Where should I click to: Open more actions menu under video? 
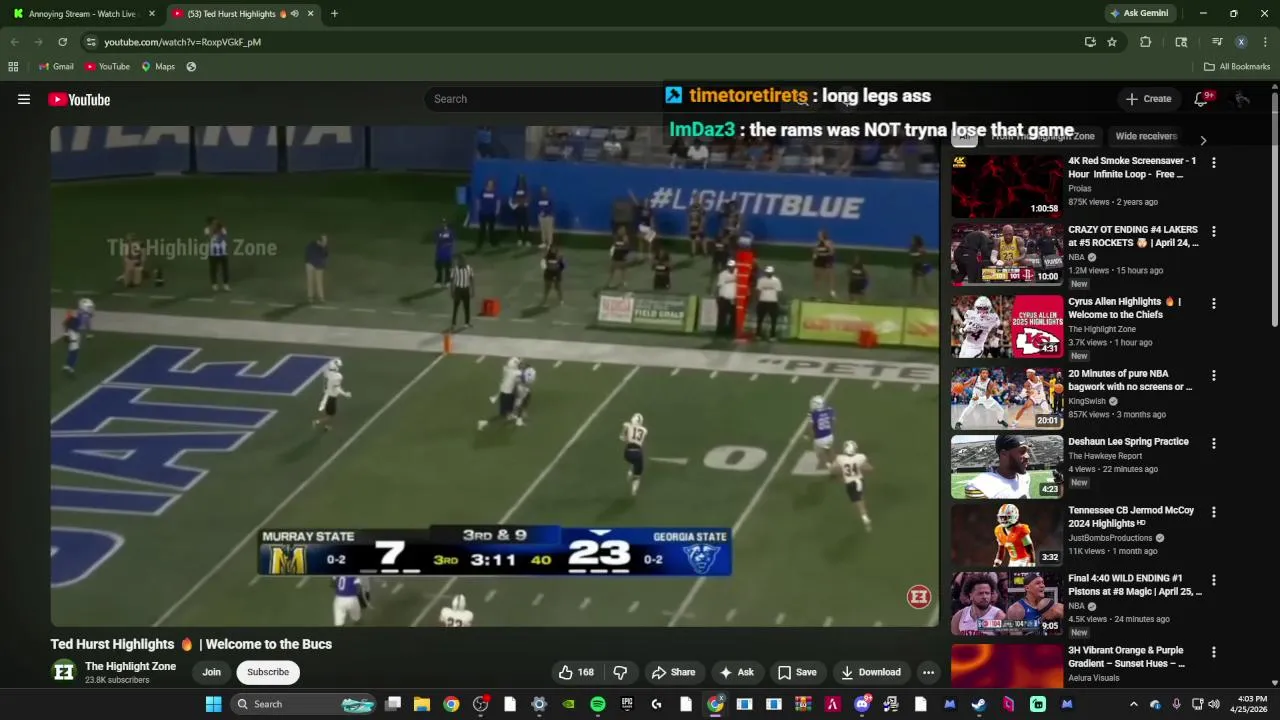(928, 672)
